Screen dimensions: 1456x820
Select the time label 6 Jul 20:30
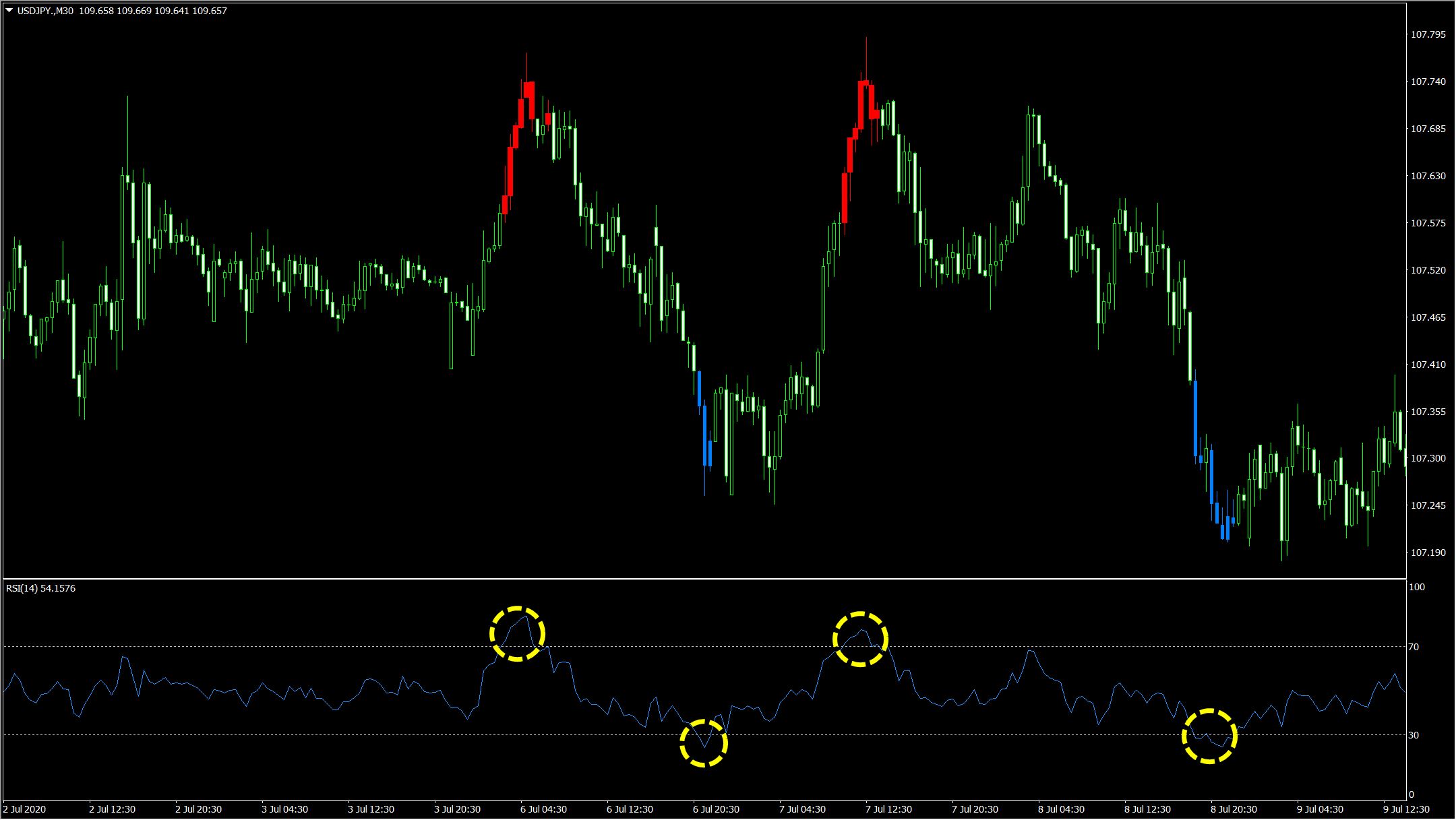coord(716,809)
